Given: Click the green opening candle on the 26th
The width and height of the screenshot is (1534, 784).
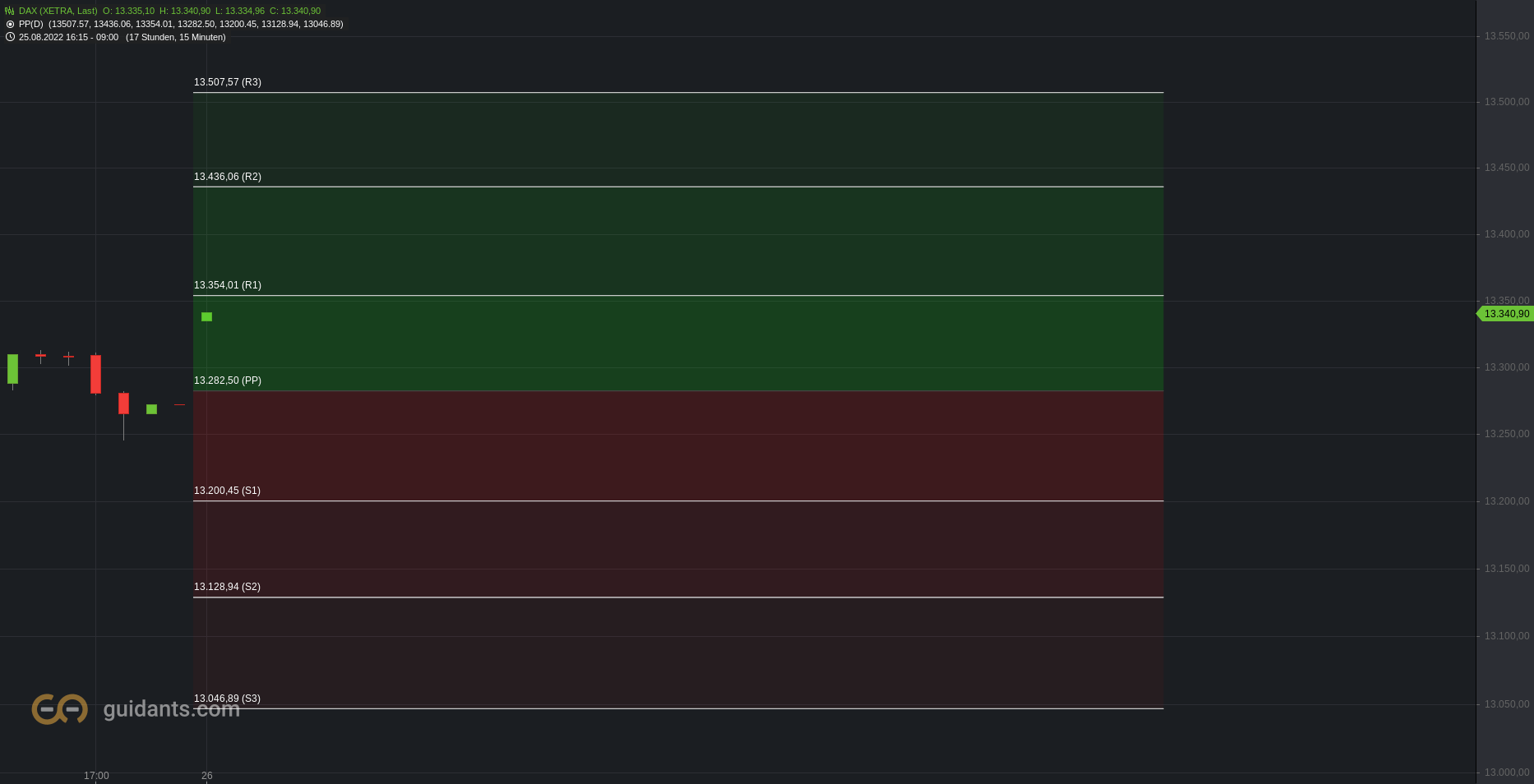Looking at the screenshot, I should pyautogui.click(x=207, y=317).
